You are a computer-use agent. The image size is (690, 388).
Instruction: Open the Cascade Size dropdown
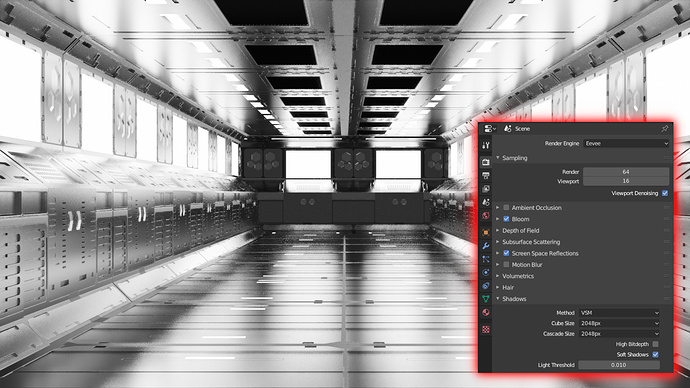[619, 334]
